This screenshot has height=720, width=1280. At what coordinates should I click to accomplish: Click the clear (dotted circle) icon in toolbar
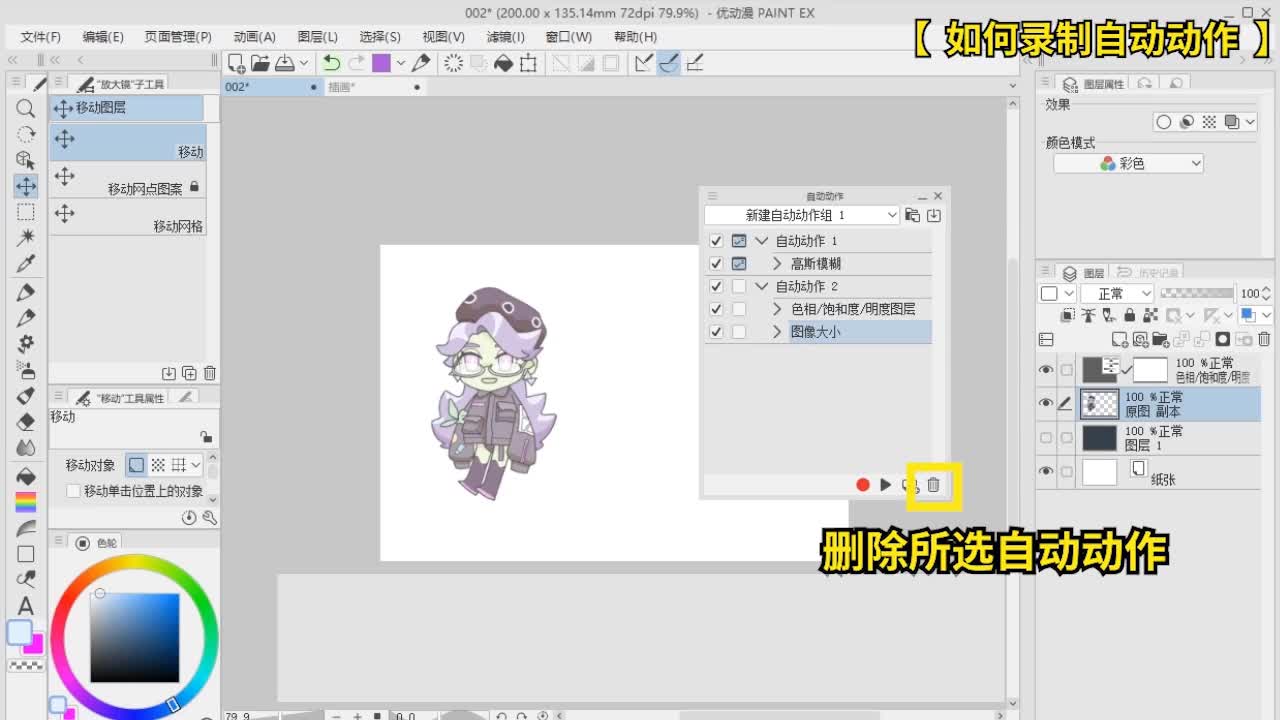click(454, 63)
